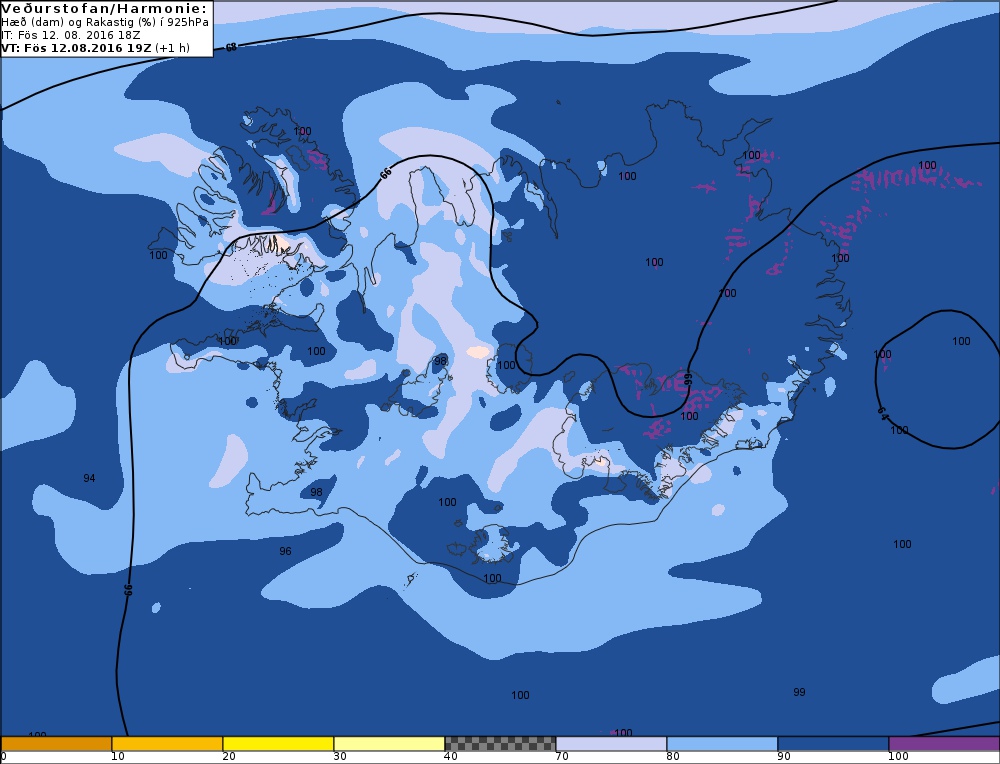The width and height of the screenshot is (1000, 764).
Task: Click the legend tick label '40'
Action: [x=450, y=757]
